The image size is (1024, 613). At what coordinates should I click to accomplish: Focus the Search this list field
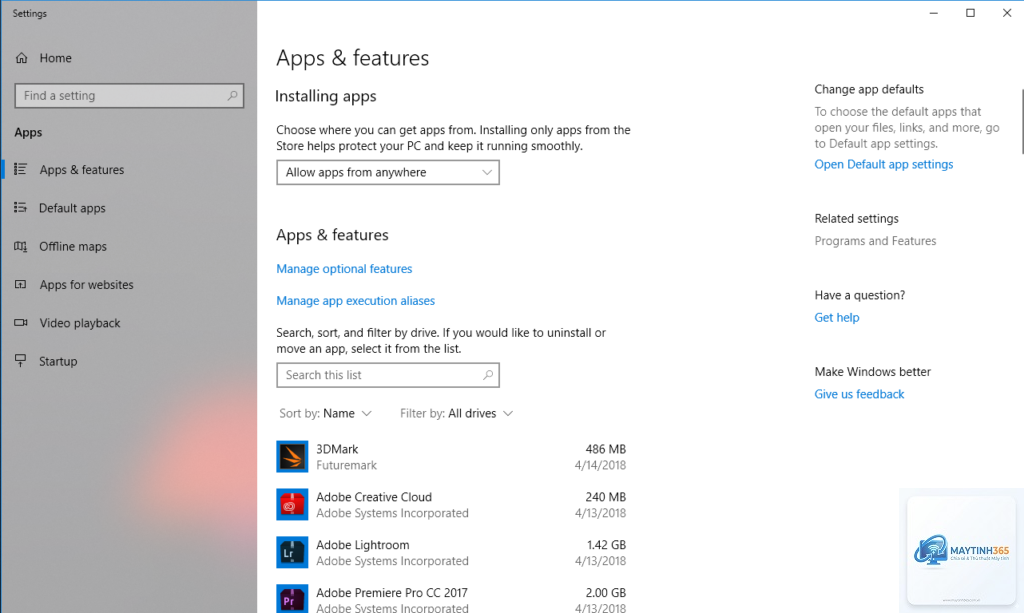388,375
